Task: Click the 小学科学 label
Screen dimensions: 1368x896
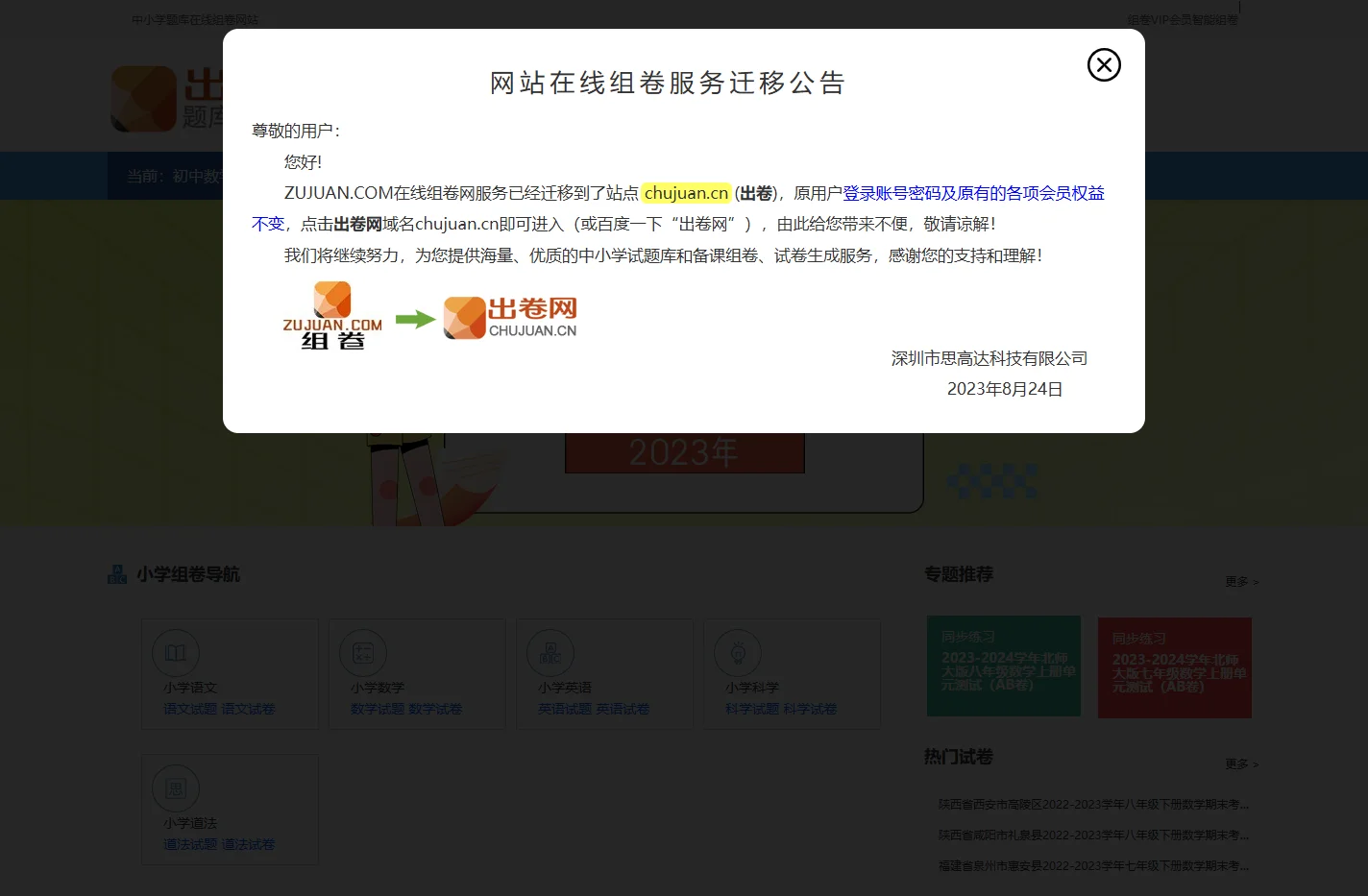Action: tap(752, 688)
